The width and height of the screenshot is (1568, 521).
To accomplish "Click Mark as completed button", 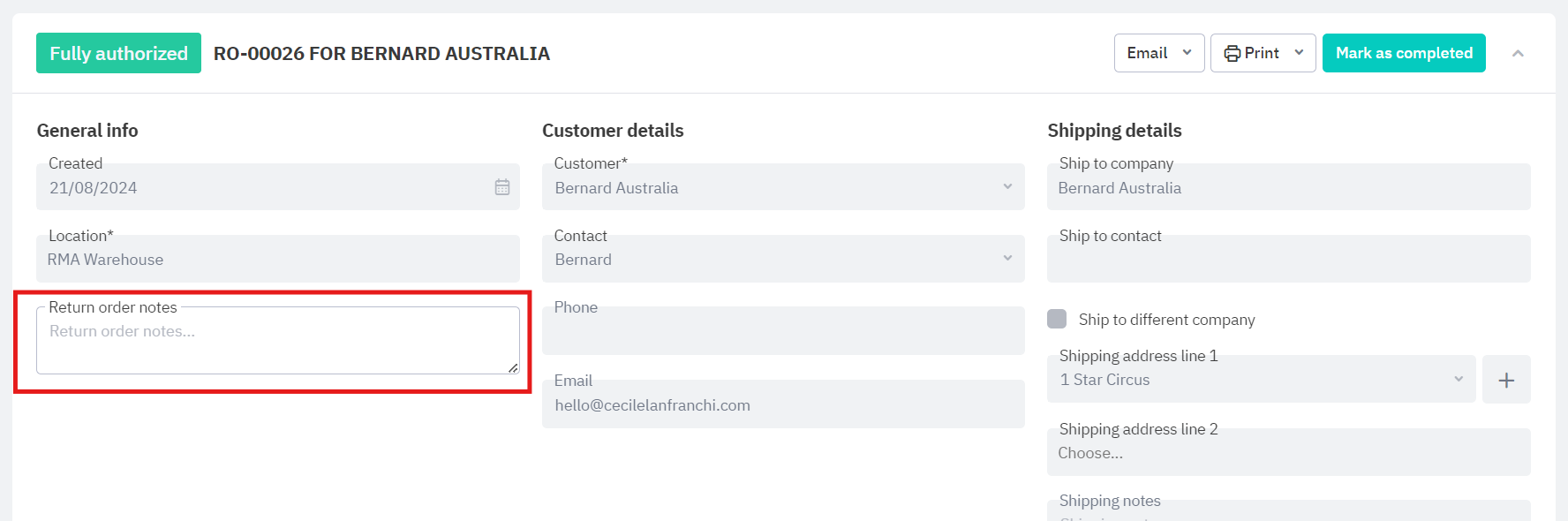I will point(1404,53).
